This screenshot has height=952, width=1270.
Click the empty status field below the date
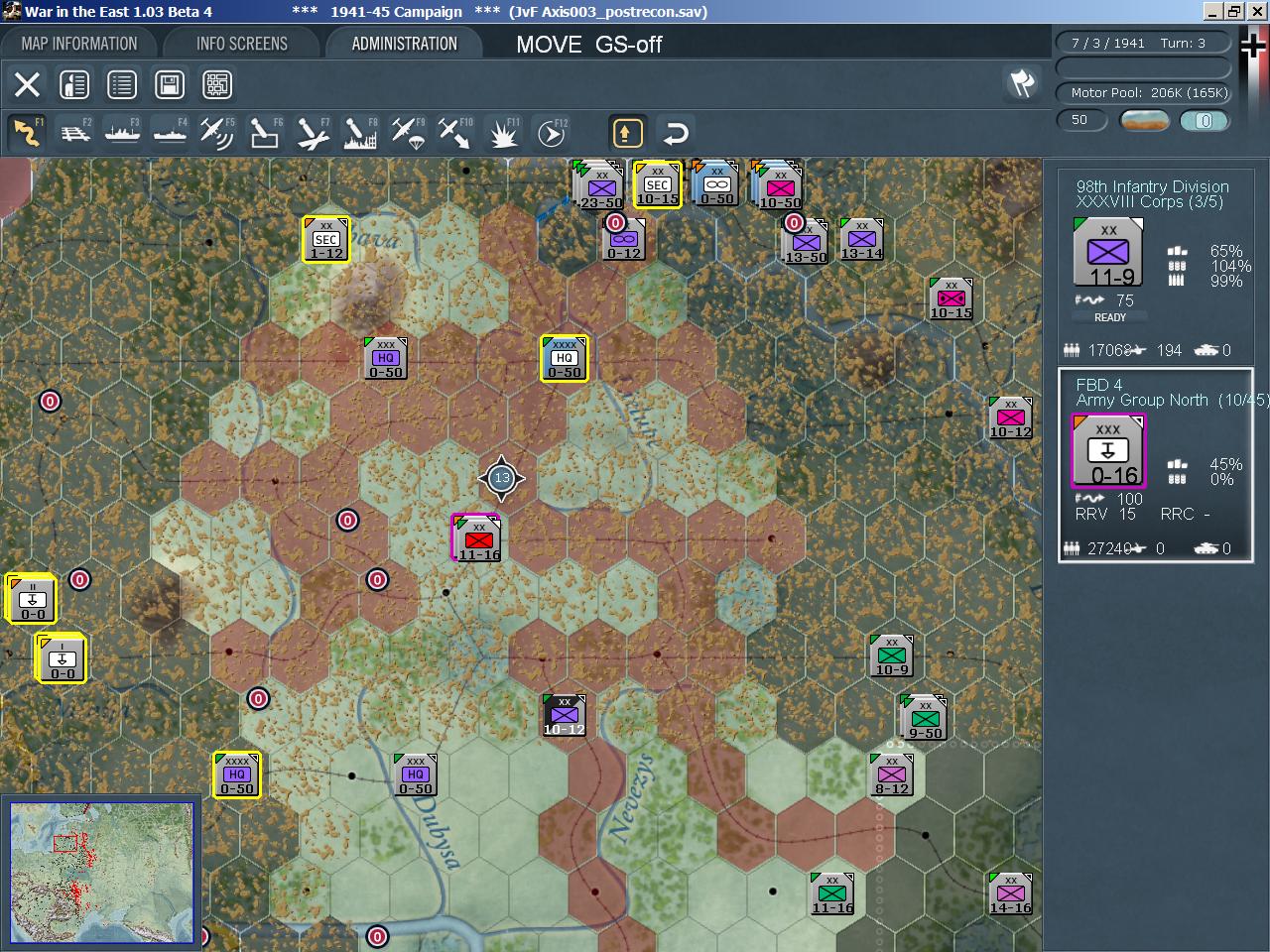[x=1143, y=67]
